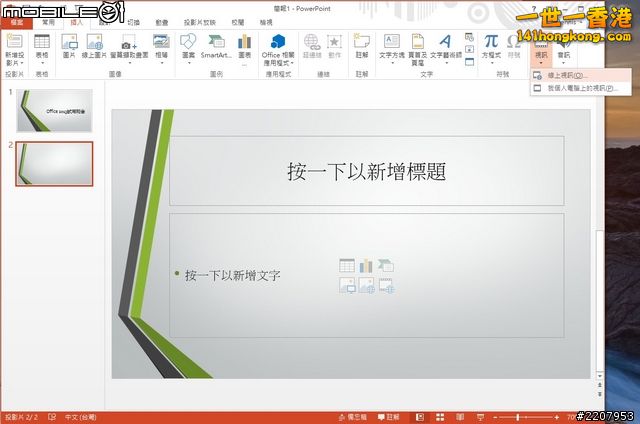Choose 線上視訊 from the video menu
The height and width of the screenshot is (424, 640).
click(565, 75)
